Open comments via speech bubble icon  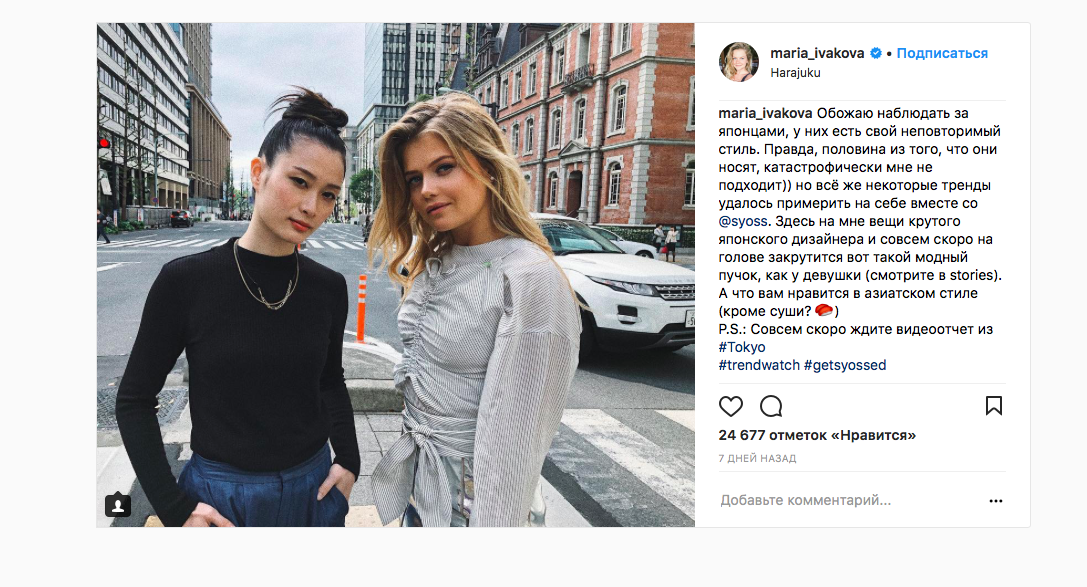coord(771,406)
